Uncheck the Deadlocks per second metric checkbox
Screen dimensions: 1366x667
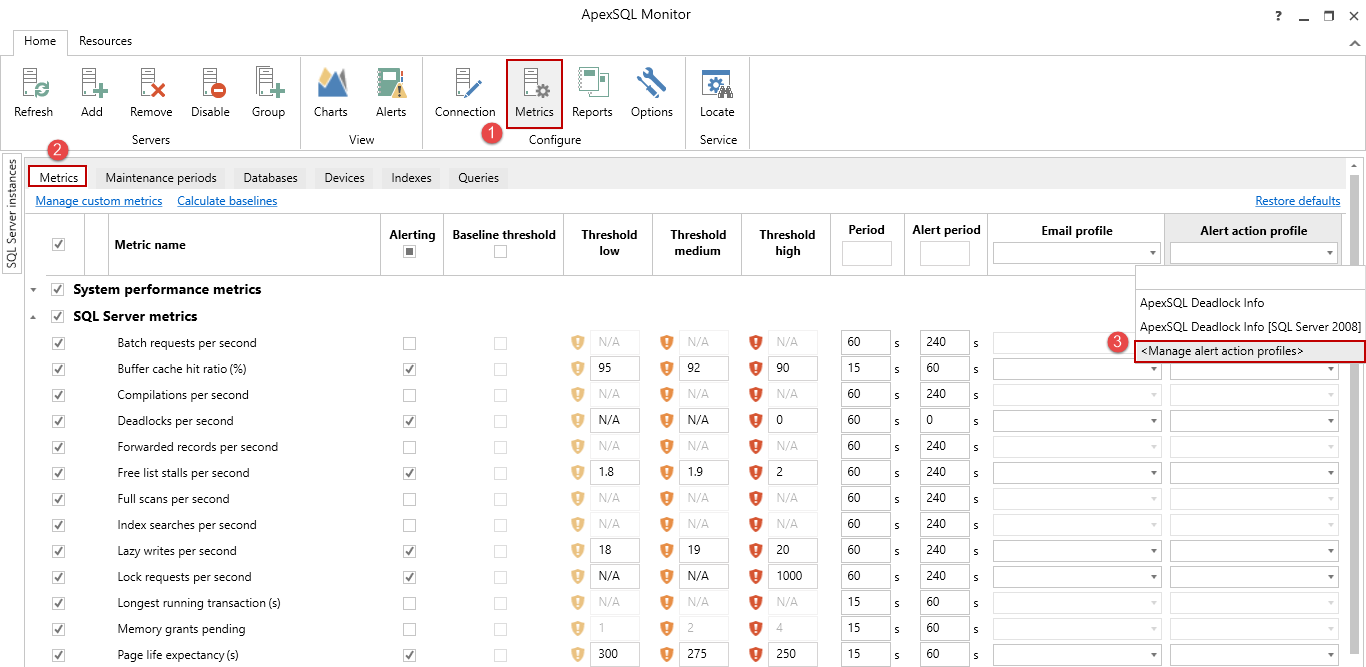pos(58,421)
